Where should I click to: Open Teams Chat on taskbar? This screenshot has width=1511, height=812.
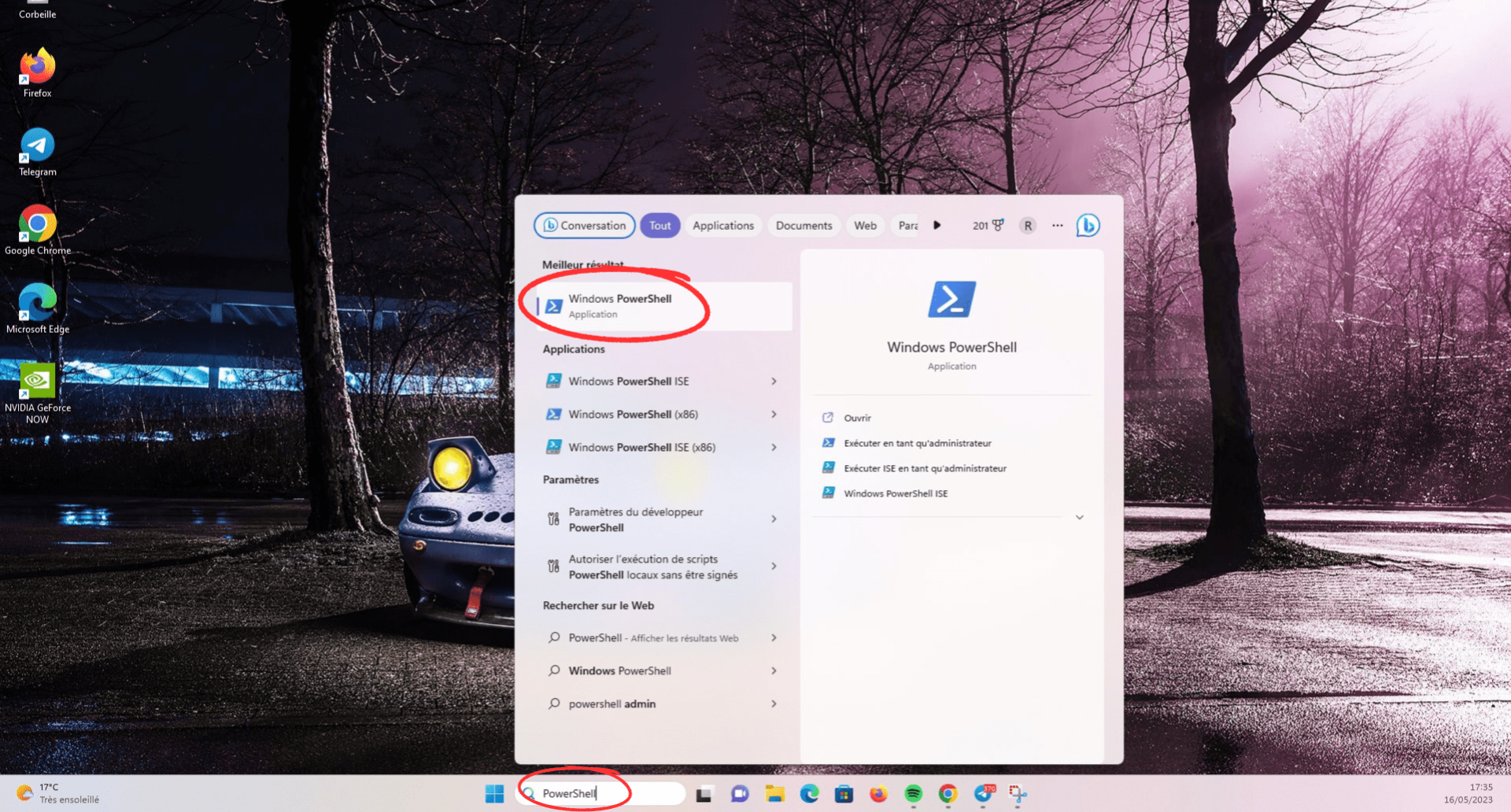[x=740, y=794]
